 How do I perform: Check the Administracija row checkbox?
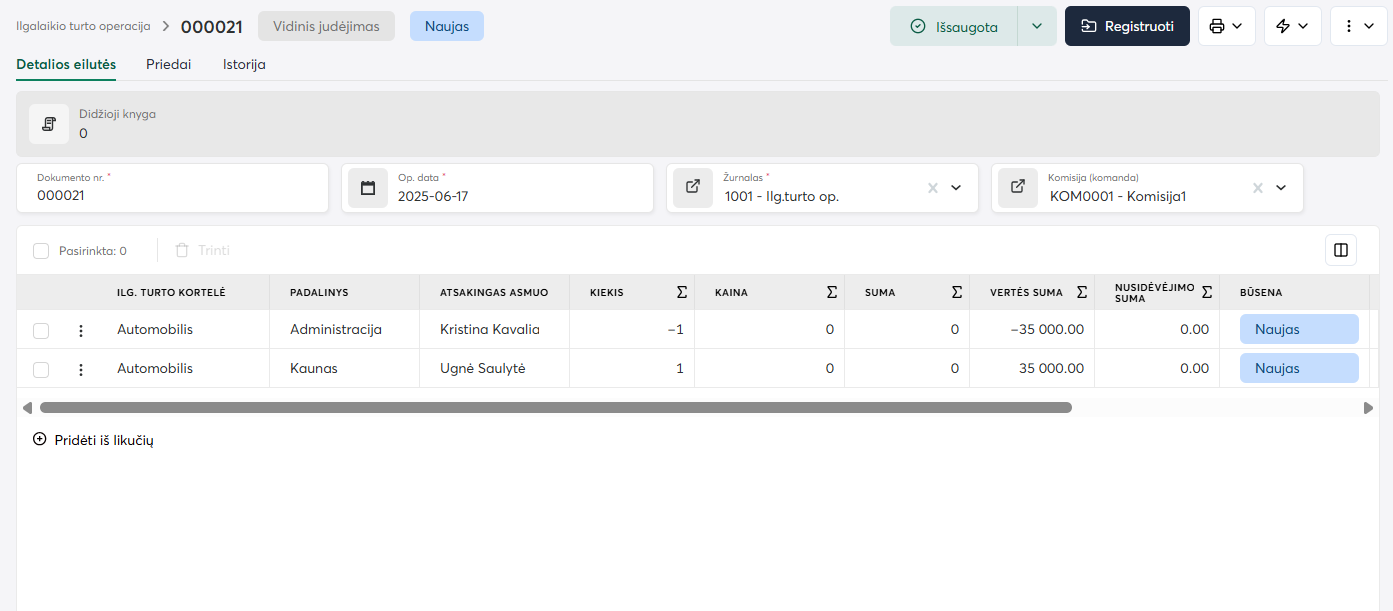coord(41,330)
